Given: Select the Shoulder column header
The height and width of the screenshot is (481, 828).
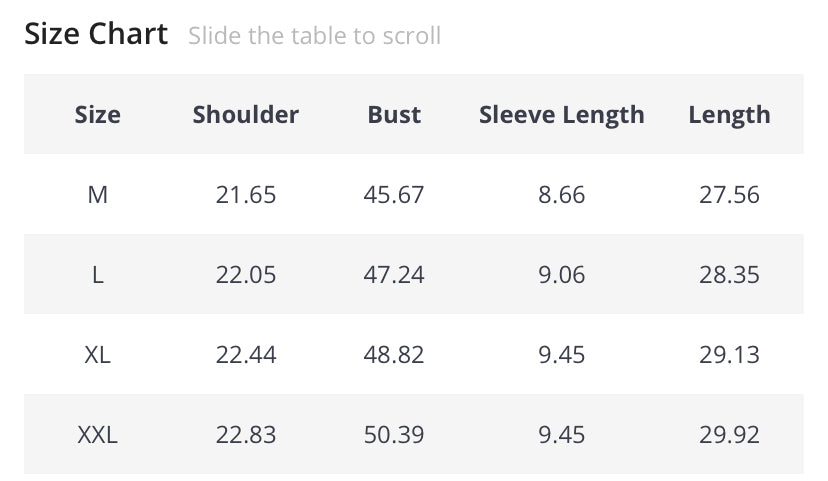Looking at the screenshot, I should pos(246,115).
